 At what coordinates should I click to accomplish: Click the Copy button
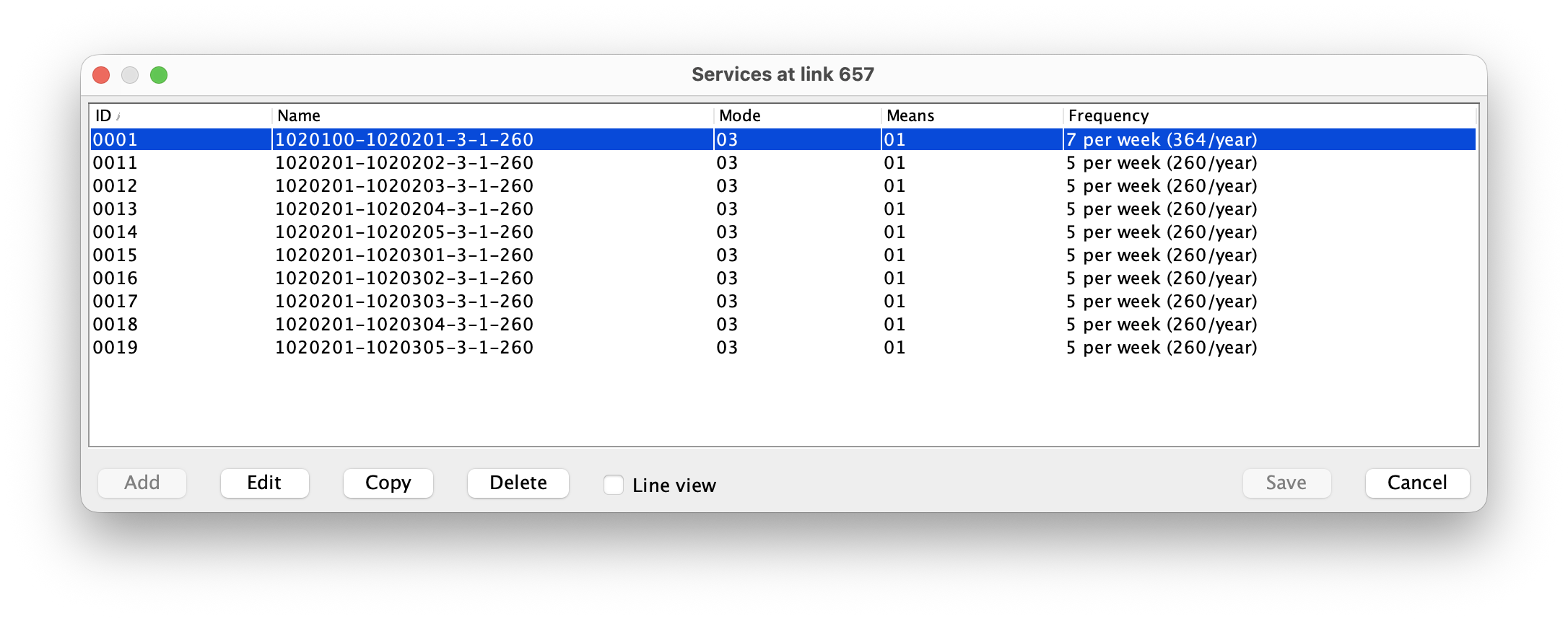pyautogui.click(x=388, y=483)
